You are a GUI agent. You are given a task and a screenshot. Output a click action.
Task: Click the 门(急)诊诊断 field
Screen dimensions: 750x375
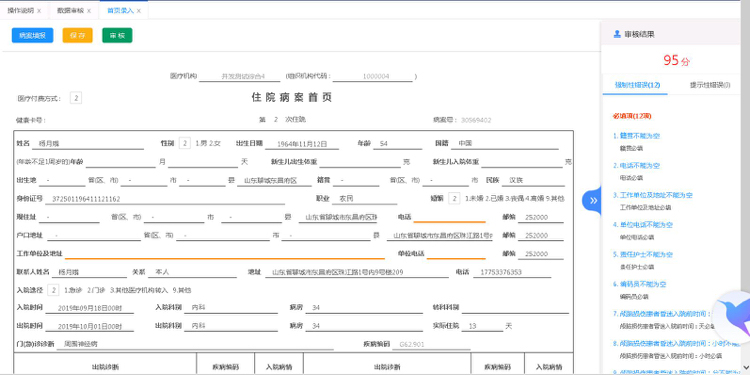(195, 344)
